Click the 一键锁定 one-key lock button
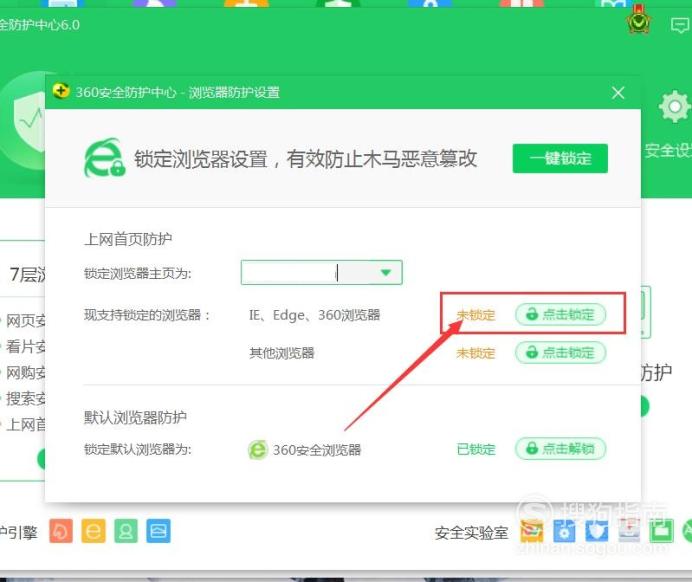 pyautogui.click(x=560, y=158)
